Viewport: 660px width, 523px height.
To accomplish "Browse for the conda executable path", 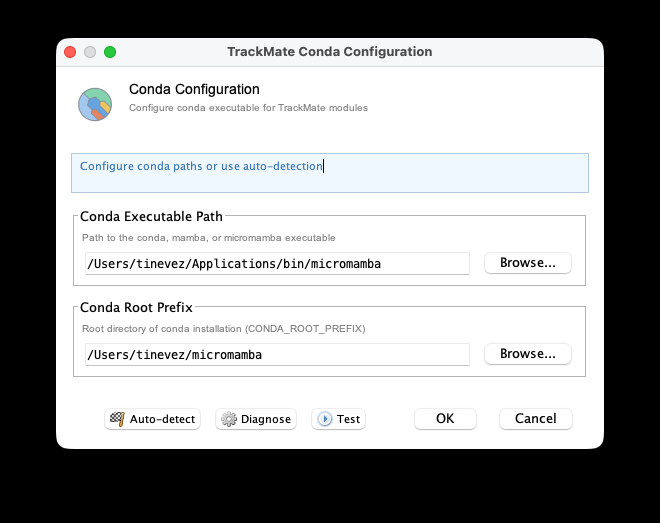I will click(x=527, y=263).
